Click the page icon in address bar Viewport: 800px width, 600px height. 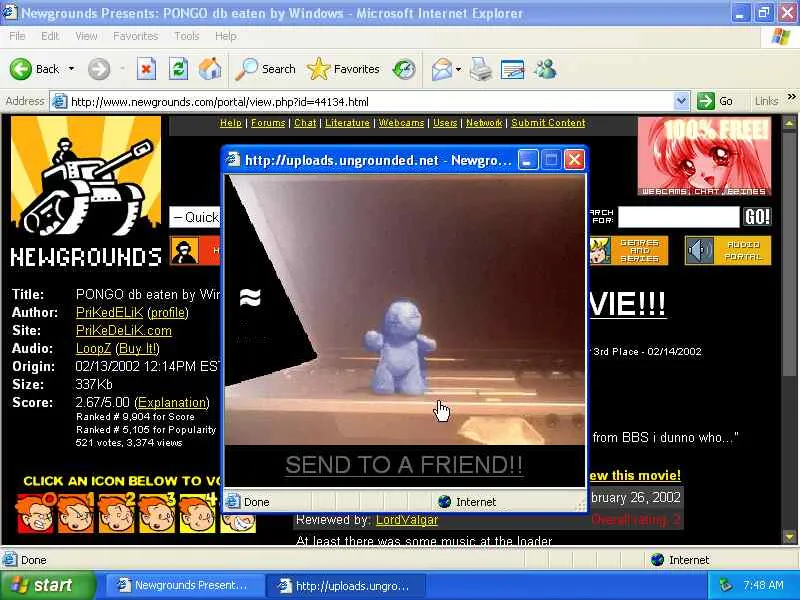[60, 102]
